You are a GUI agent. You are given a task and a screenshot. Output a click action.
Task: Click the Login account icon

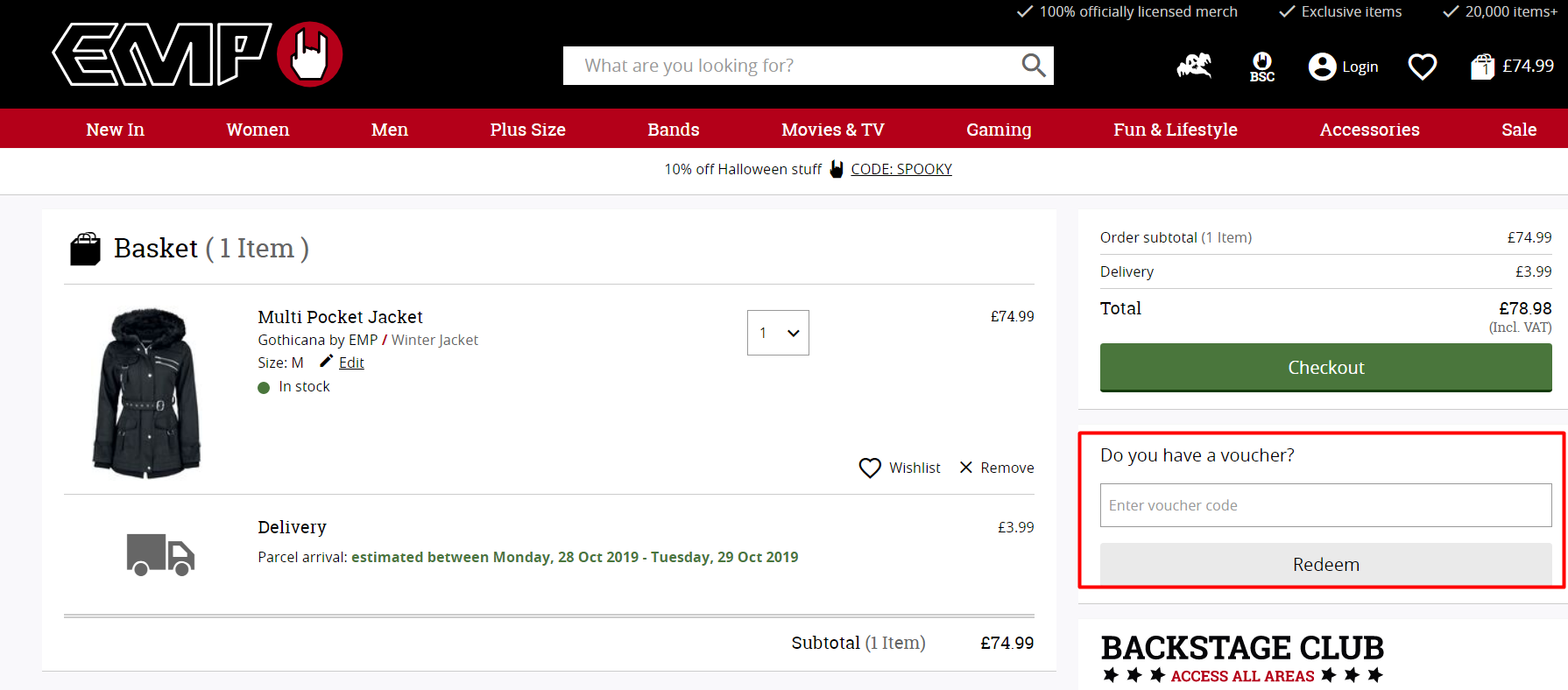[1322, 67]
